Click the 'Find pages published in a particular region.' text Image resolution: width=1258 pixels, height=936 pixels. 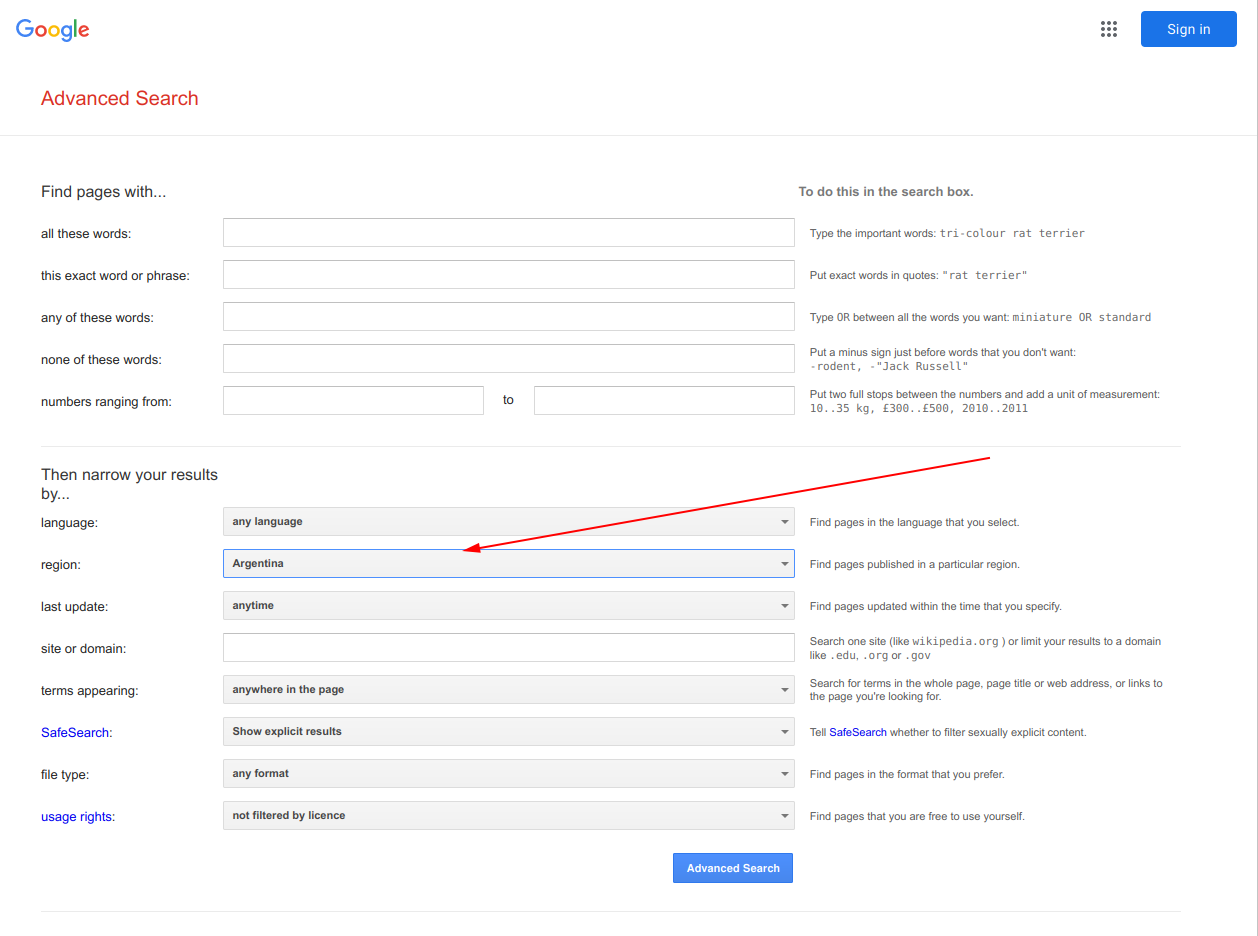pyautogui.click(x=915, y=564)
